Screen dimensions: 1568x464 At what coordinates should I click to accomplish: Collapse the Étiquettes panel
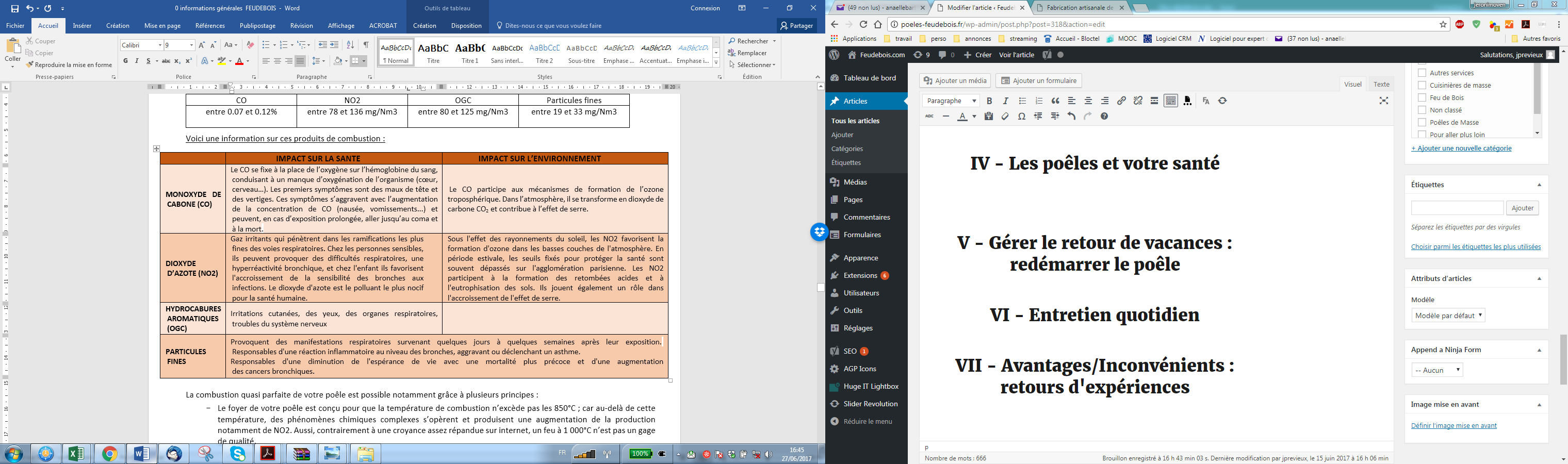[x=1540, y=185]
